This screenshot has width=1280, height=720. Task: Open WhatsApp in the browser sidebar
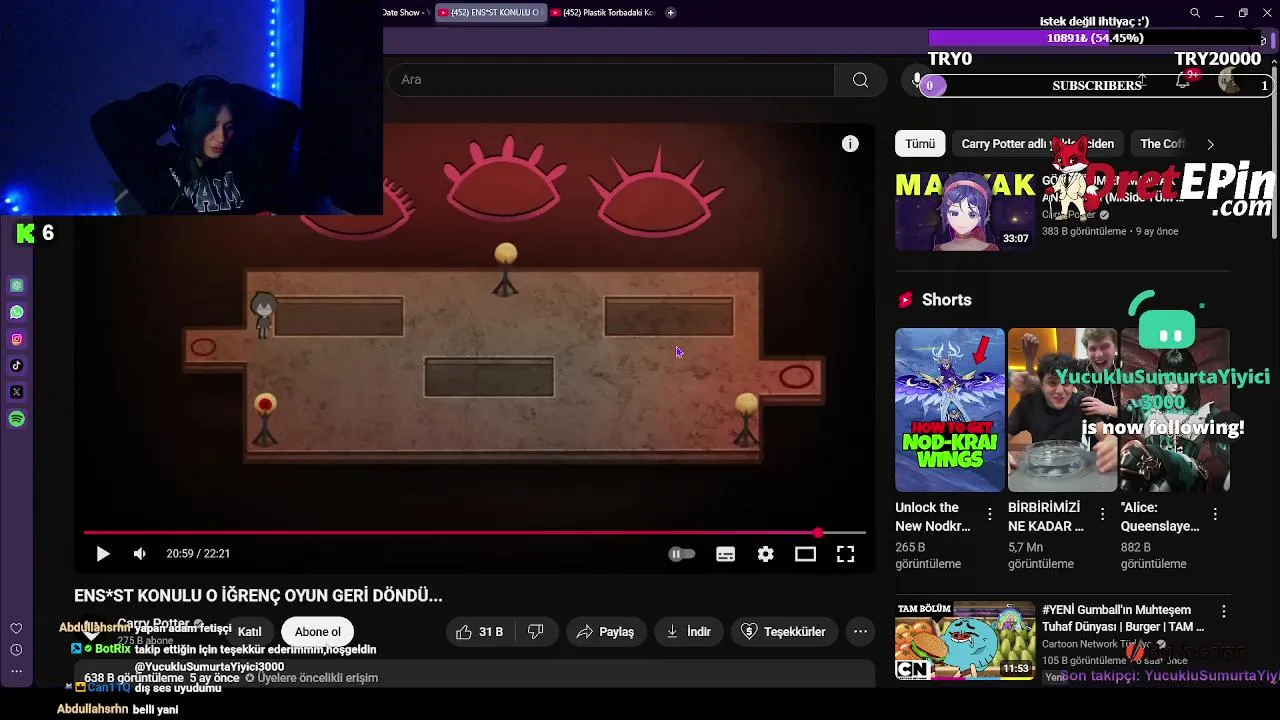17,312
